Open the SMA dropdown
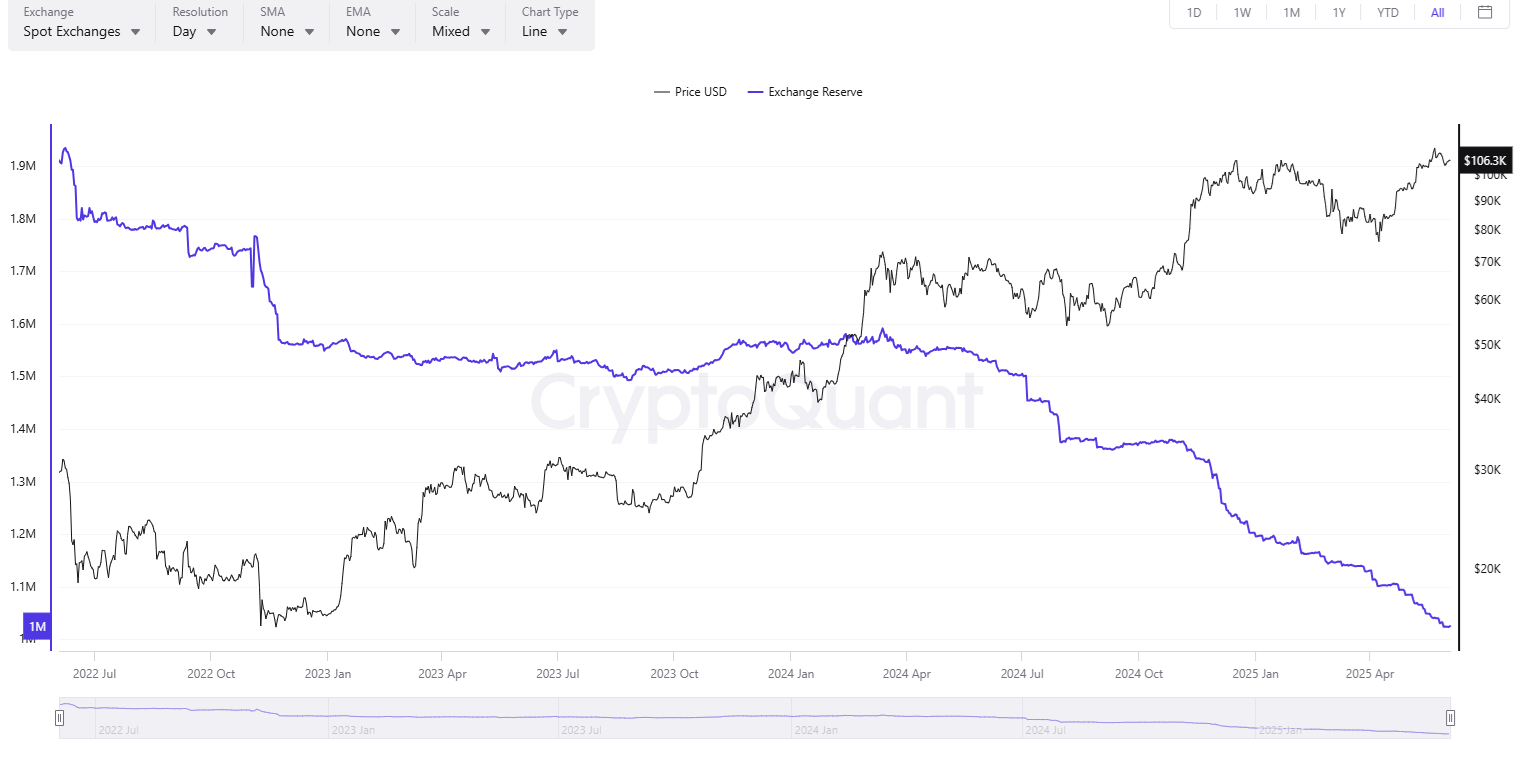The width and height of the screenshot is (1522, 759). tap(287, 31)
